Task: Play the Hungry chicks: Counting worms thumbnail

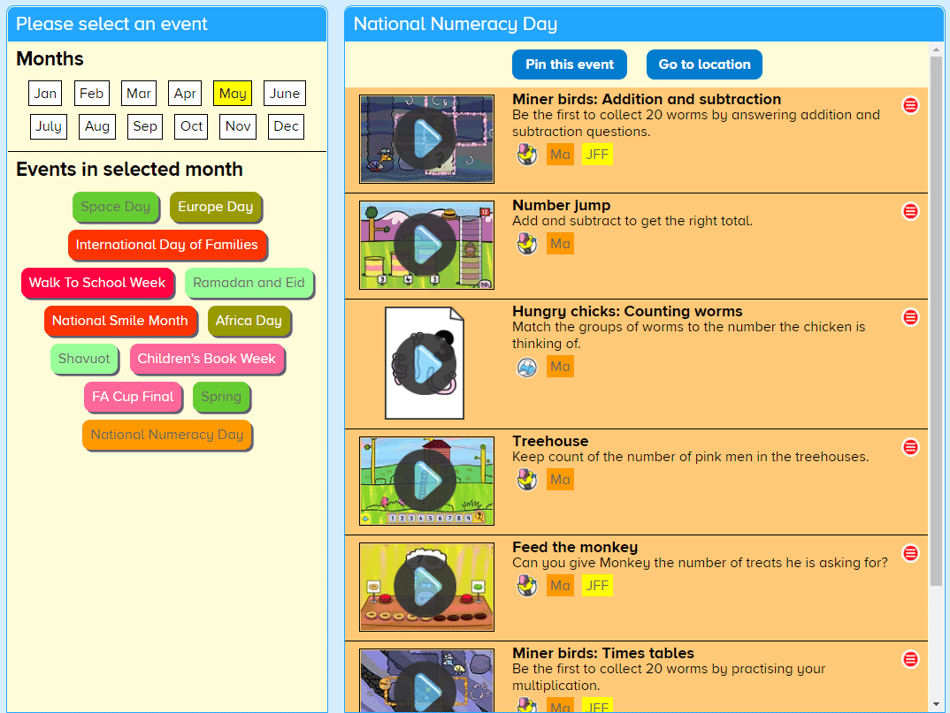Action: [x=425, y=363]
